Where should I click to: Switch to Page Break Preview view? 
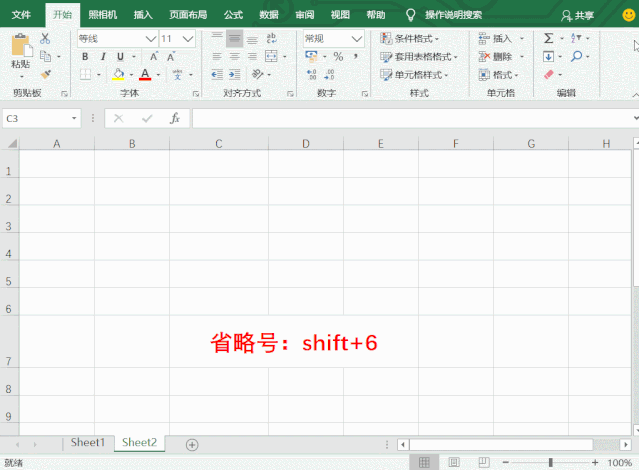(484, 462)
